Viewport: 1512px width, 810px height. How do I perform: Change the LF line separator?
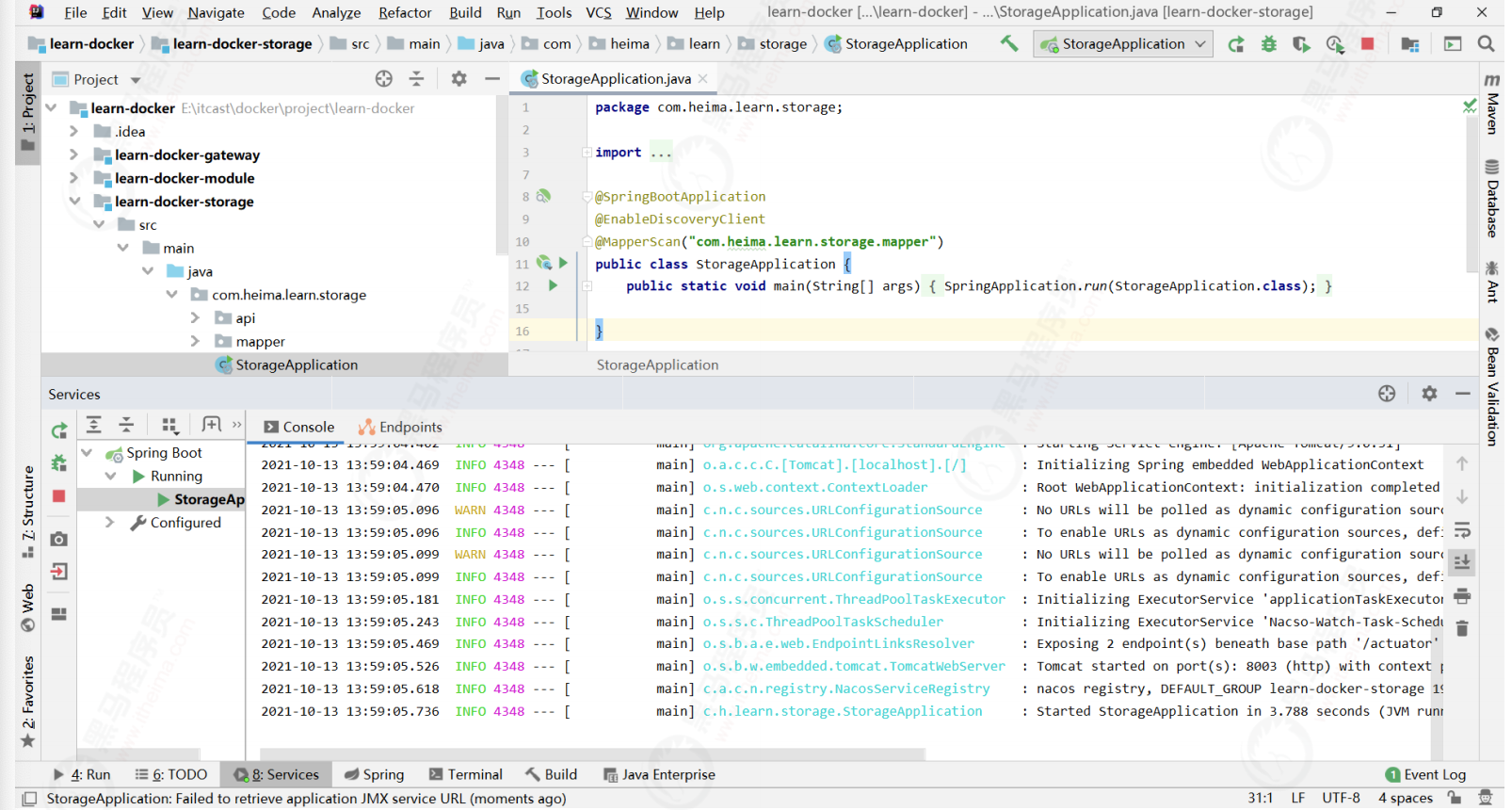[x=1298, y=798]
